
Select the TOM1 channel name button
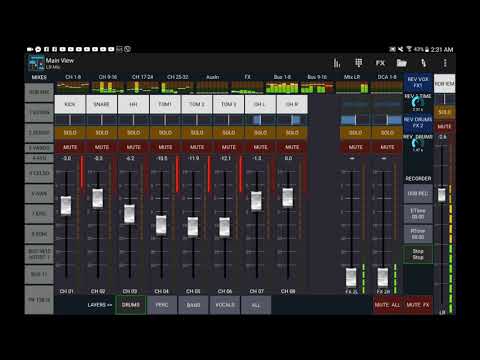165,104
